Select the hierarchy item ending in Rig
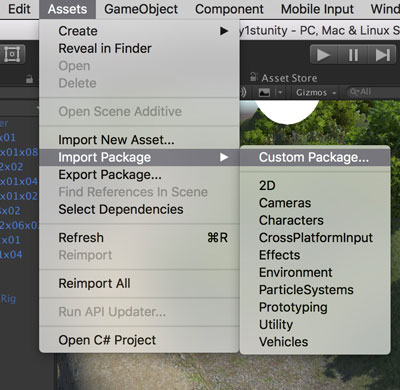This screenshot has width=400, height=390. click(x=8, y=299)
